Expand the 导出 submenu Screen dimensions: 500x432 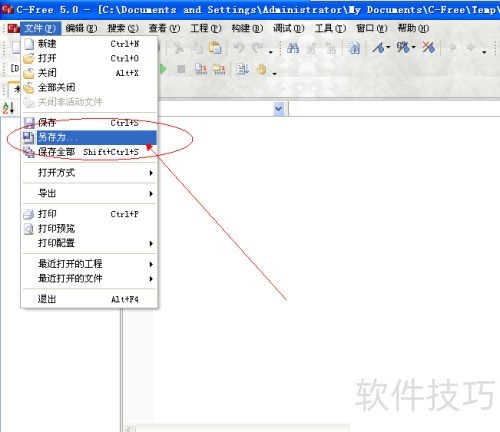(x=151, y=194)
